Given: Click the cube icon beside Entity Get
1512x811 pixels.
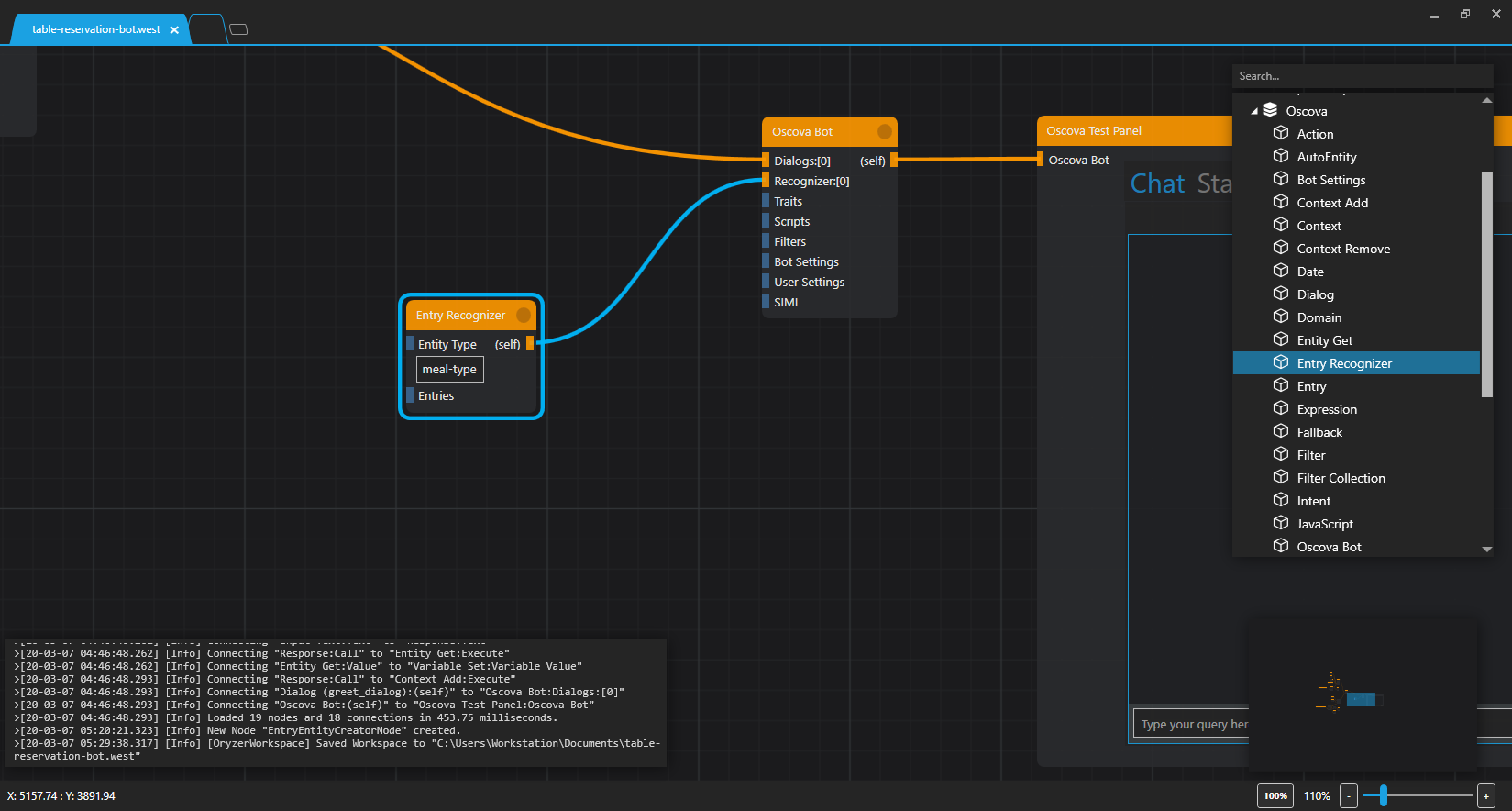Looking at the screenshot, I should point(1281,339).
